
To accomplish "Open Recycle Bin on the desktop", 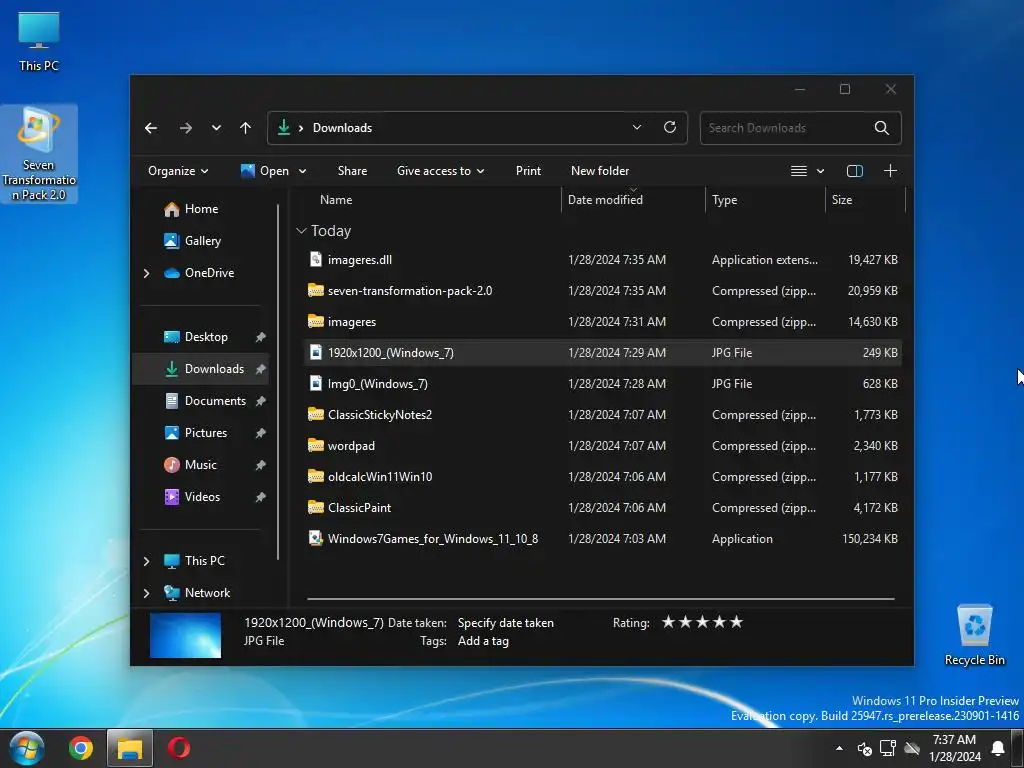I will click(974, 635).
